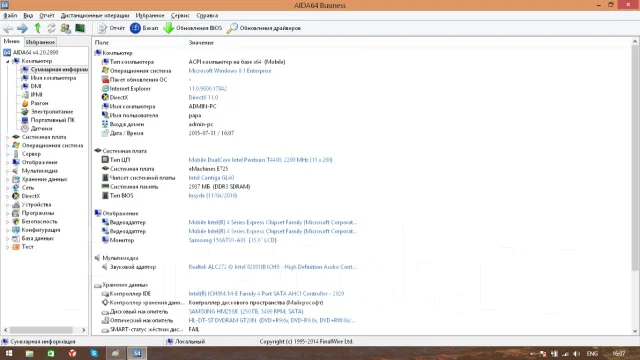Open Microsoft Windows 8.1 Enterprise link
The width and height of the screenshot is (640, 360).
point(230,71)
